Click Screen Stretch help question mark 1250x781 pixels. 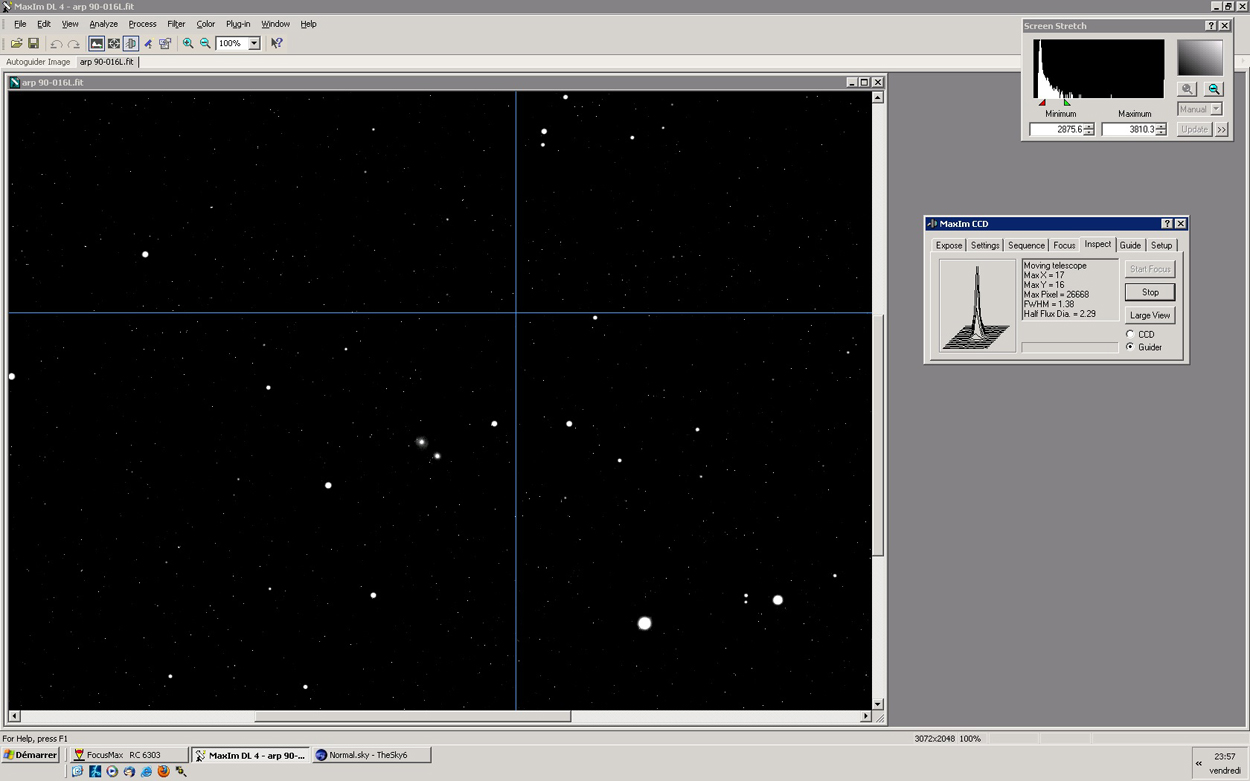(1211, 26)
